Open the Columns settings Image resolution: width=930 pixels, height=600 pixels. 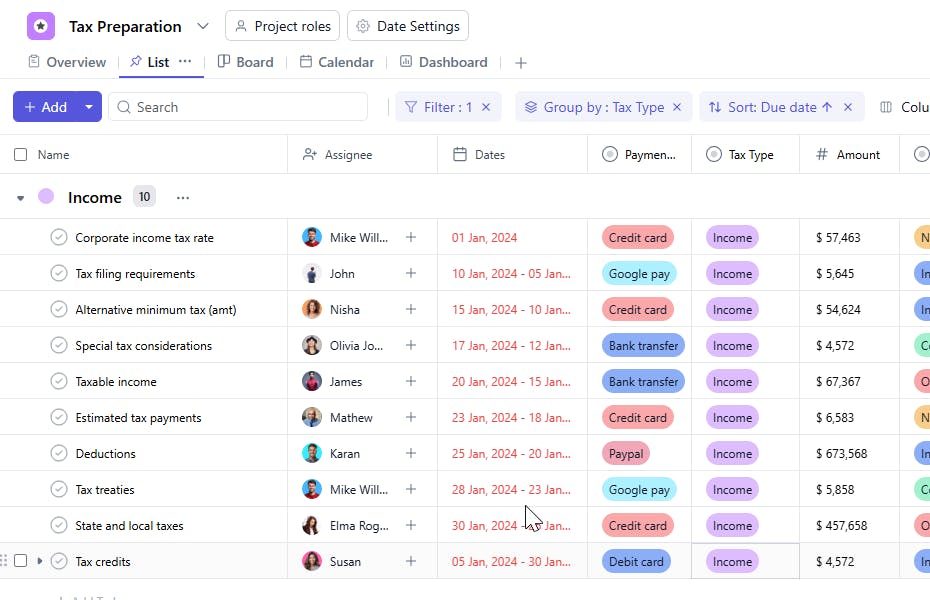[904, 107]
